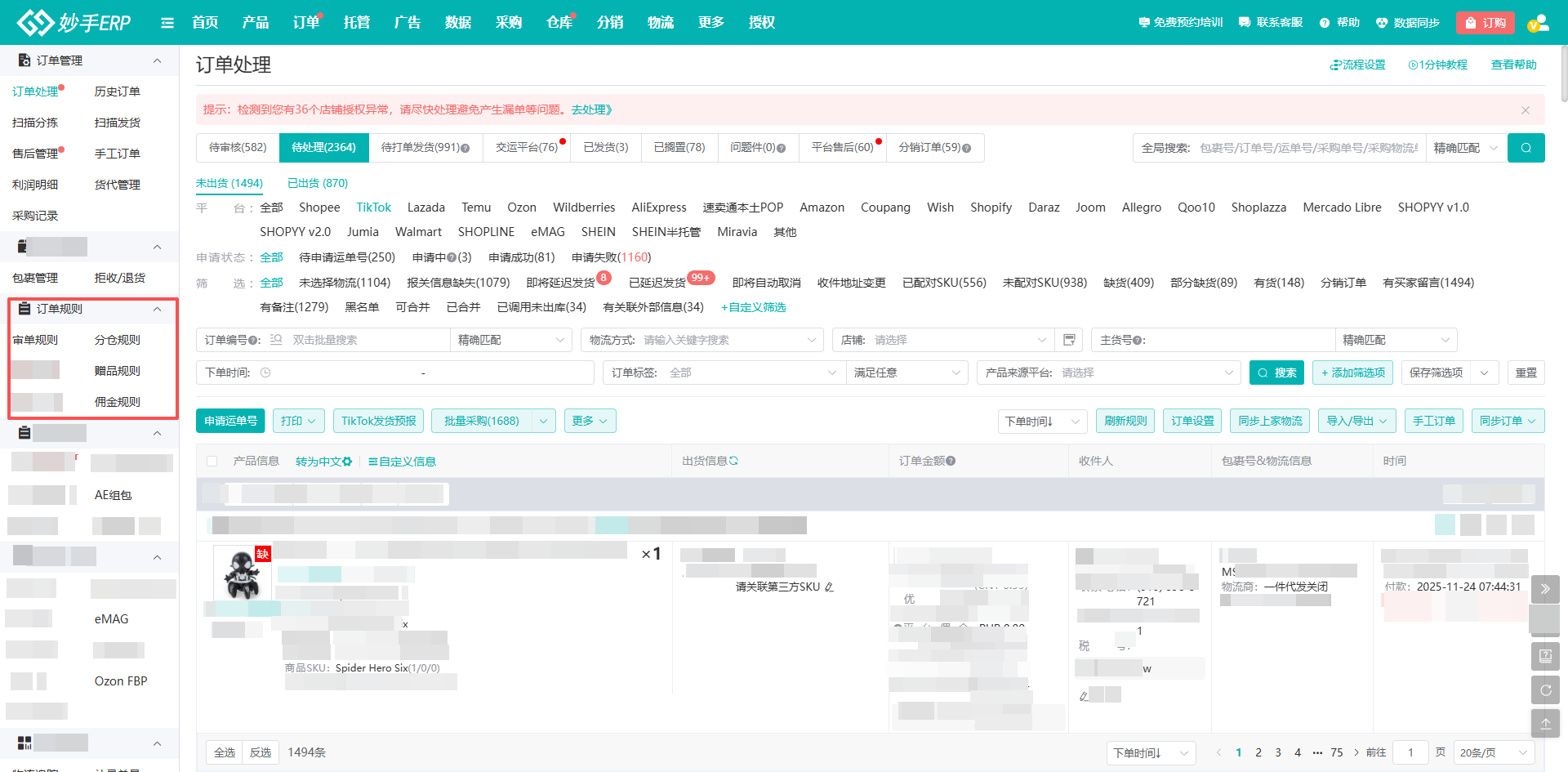Screen dimensions: 1568x772
Task: Click 全选 button at the bottom
Action: 225,752
